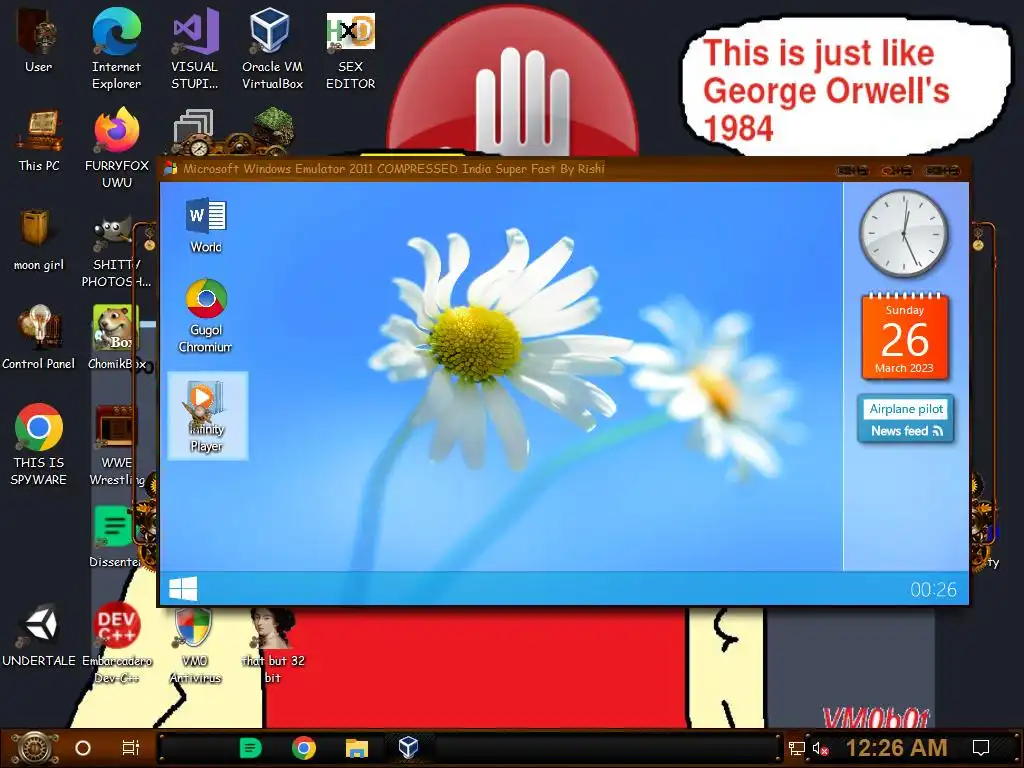This screenshot has width=1024, height=768.
Task: Open Task View on the taskbar
Action: (131, 748)
